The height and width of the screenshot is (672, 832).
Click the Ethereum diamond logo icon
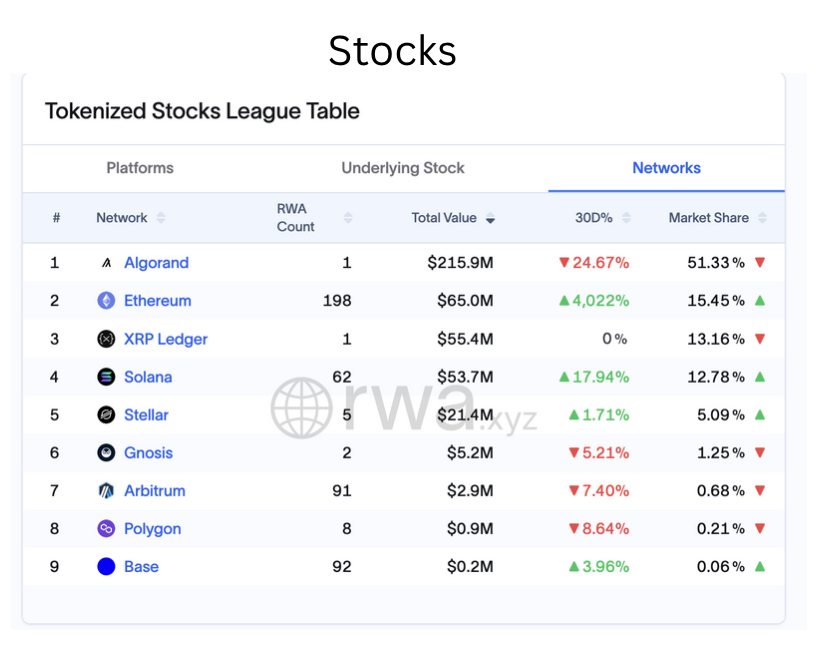click(106, 301)
